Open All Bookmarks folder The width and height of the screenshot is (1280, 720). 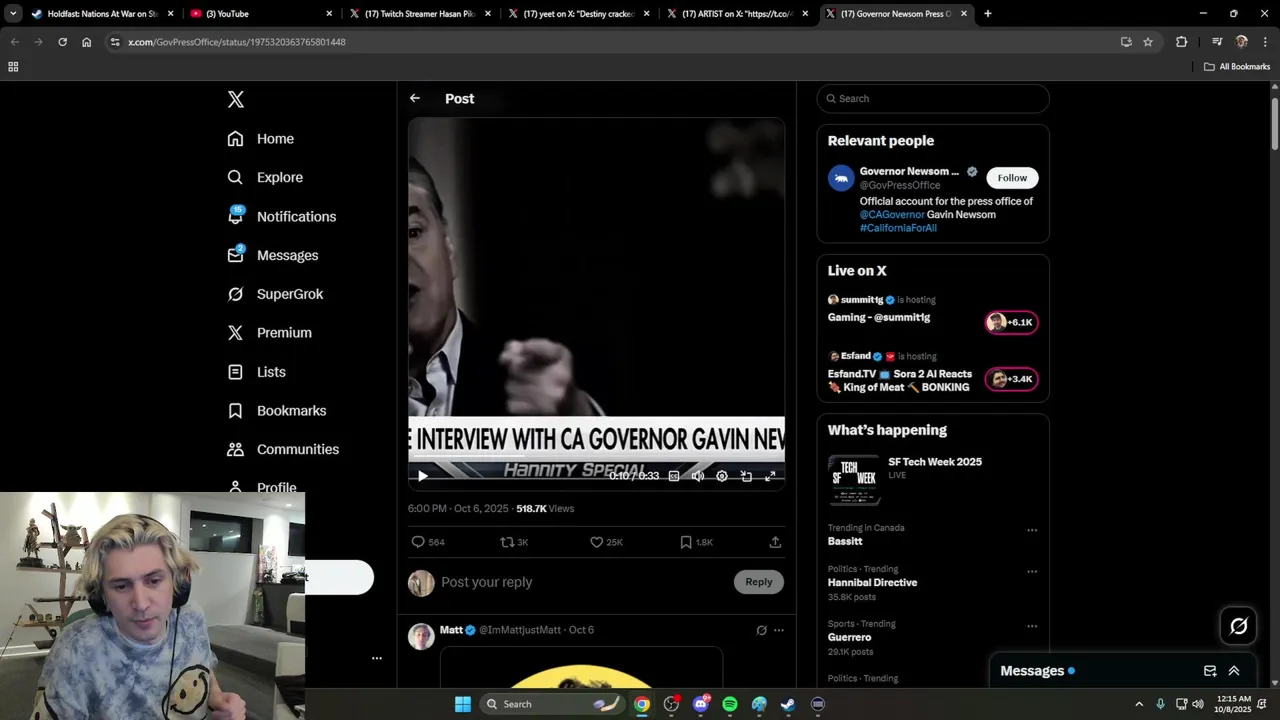coord(1237,67)
